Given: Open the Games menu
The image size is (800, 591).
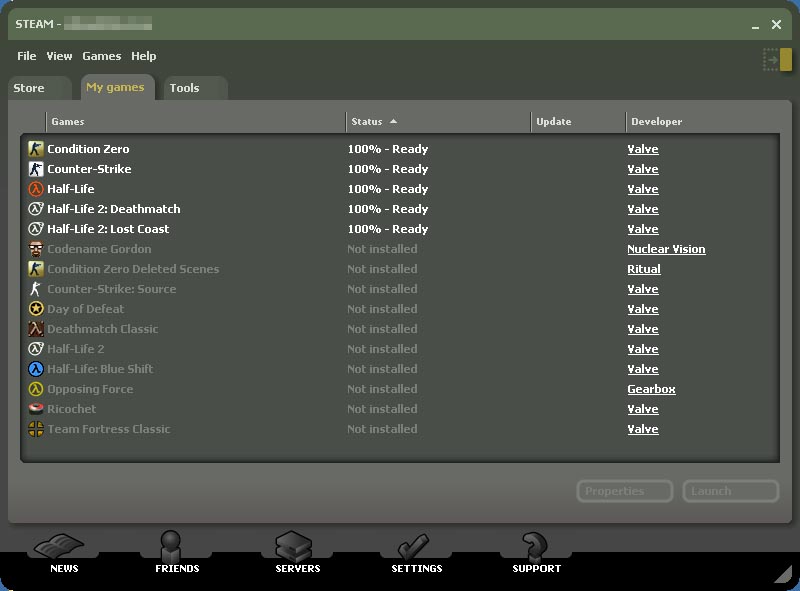Looking at the screenshot, I should pyautogui.click(x=102, y=56).
